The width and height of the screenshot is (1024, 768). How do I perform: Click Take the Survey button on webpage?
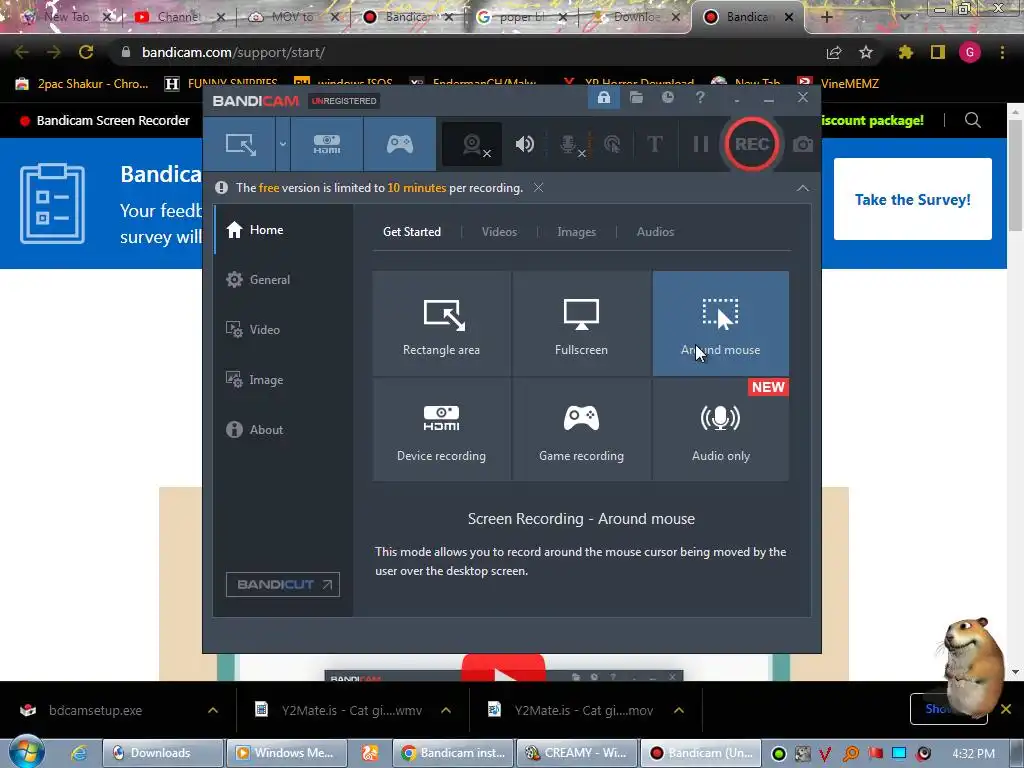pos(912,199)
